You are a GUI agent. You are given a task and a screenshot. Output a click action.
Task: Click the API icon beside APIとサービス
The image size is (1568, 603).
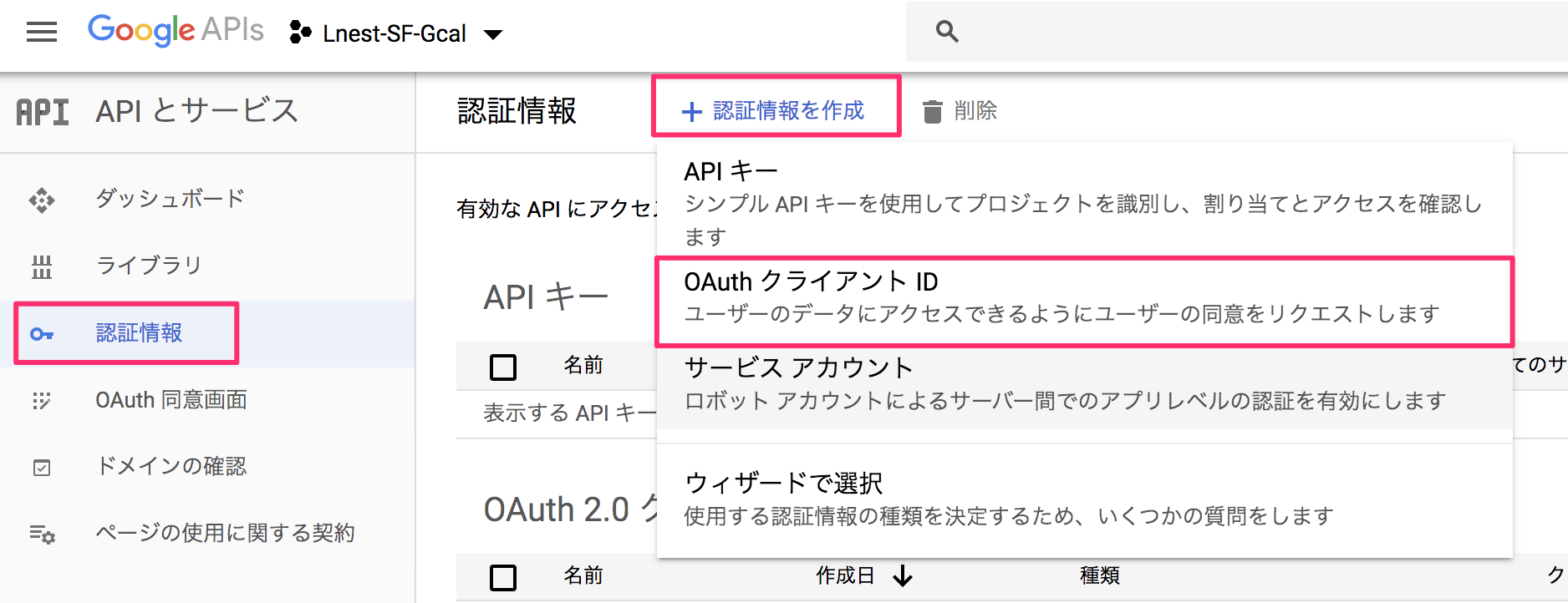coord(43,112)
